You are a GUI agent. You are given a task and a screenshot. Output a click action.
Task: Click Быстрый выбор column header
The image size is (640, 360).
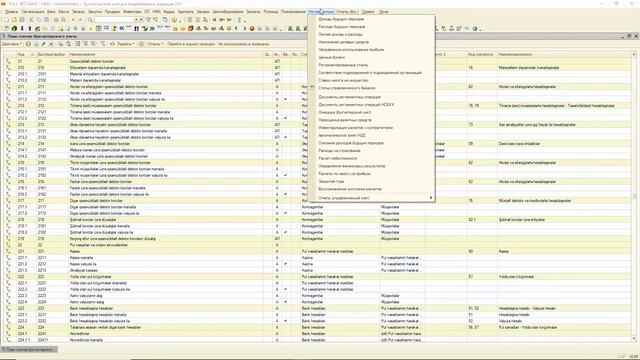pos(51,54)
